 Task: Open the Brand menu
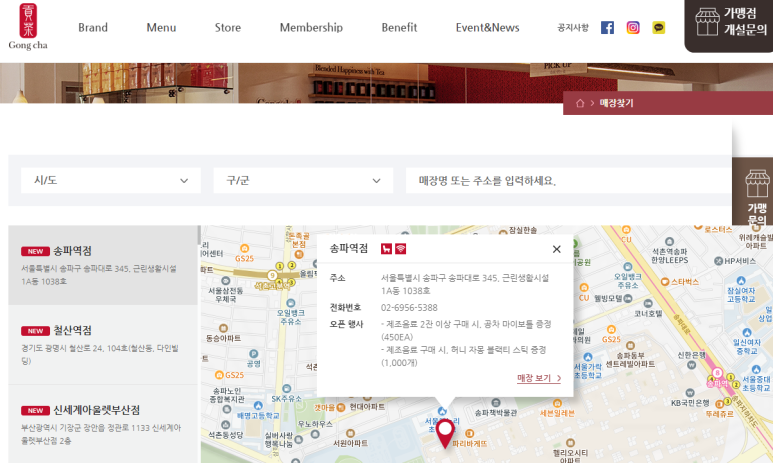coord(93,28)
